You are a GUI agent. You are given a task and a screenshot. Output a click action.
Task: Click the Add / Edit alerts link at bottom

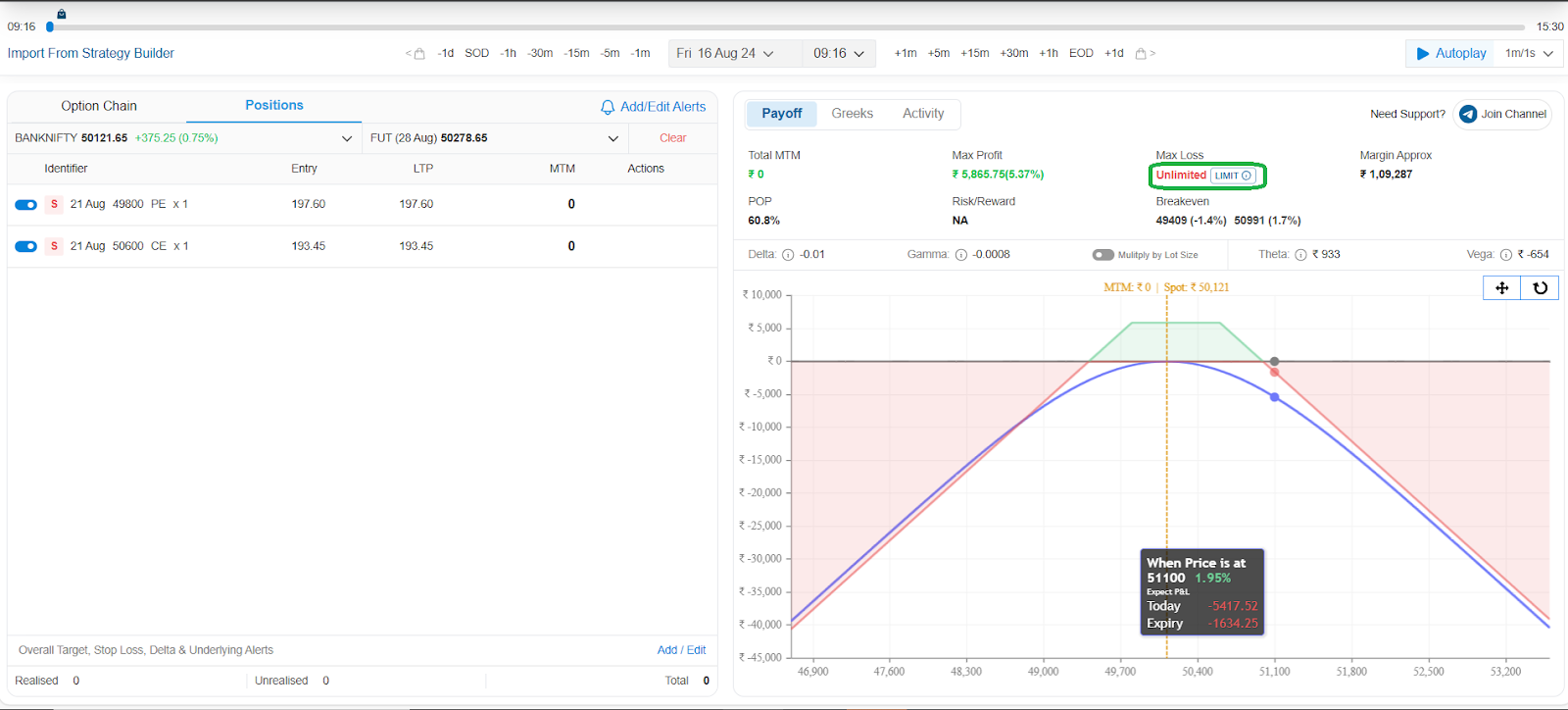pos(681,650)
